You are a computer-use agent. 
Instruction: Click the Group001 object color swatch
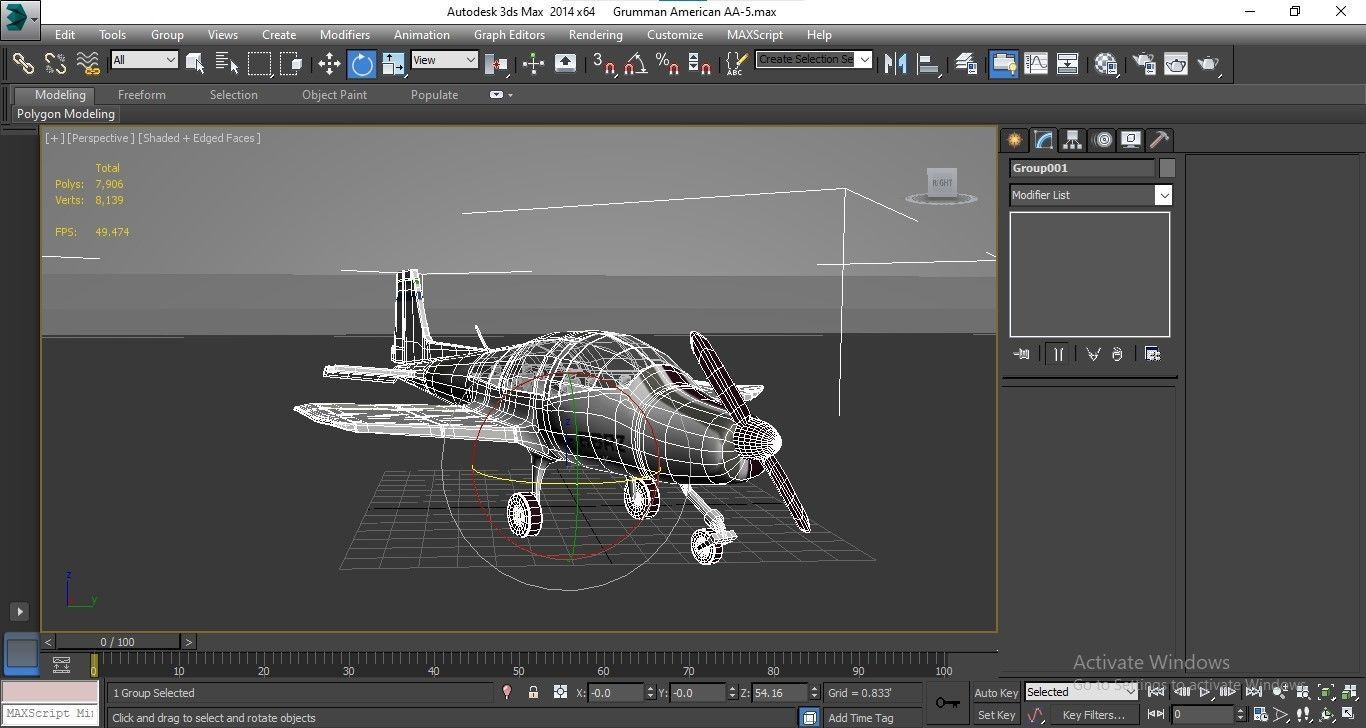point(1167,168)
